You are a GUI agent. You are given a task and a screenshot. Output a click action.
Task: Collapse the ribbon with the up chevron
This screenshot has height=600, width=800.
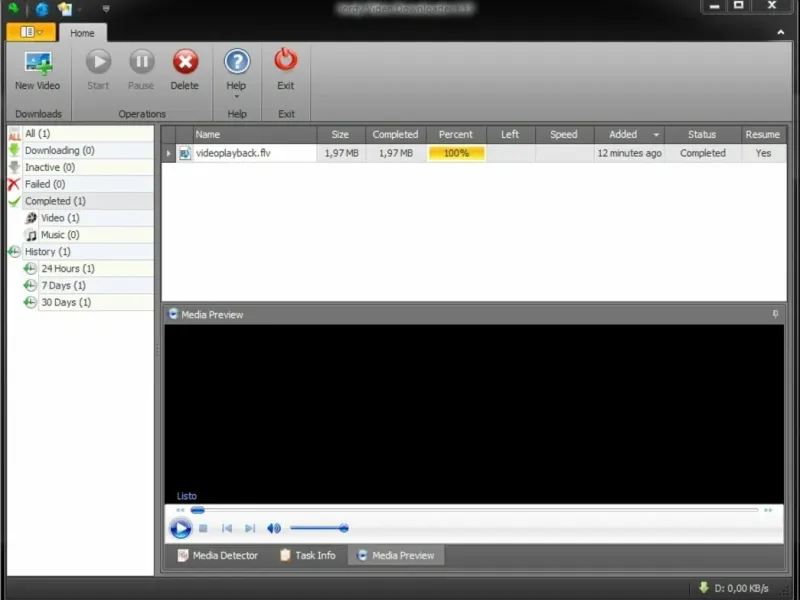point(781,32)
